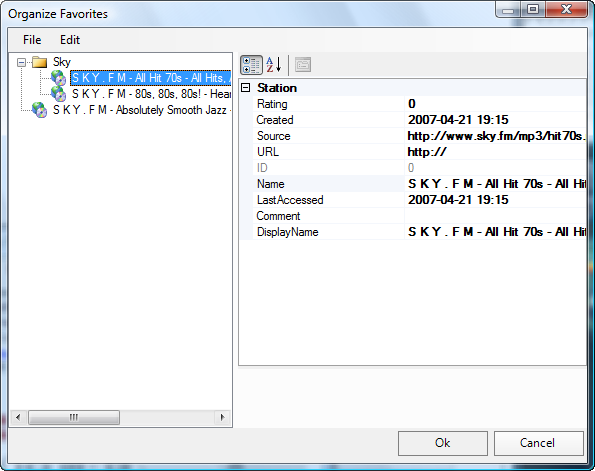Click the left scroll arrow of tree
595x471 pixels.
click(x=18, y=417)
